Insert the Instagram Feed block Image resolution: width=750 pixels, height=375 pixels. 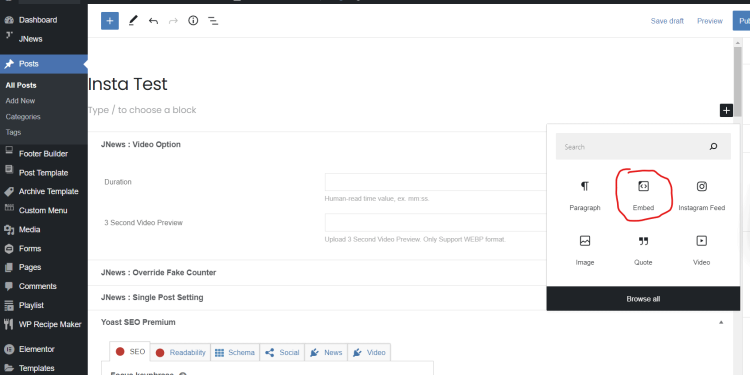point(702,196)
